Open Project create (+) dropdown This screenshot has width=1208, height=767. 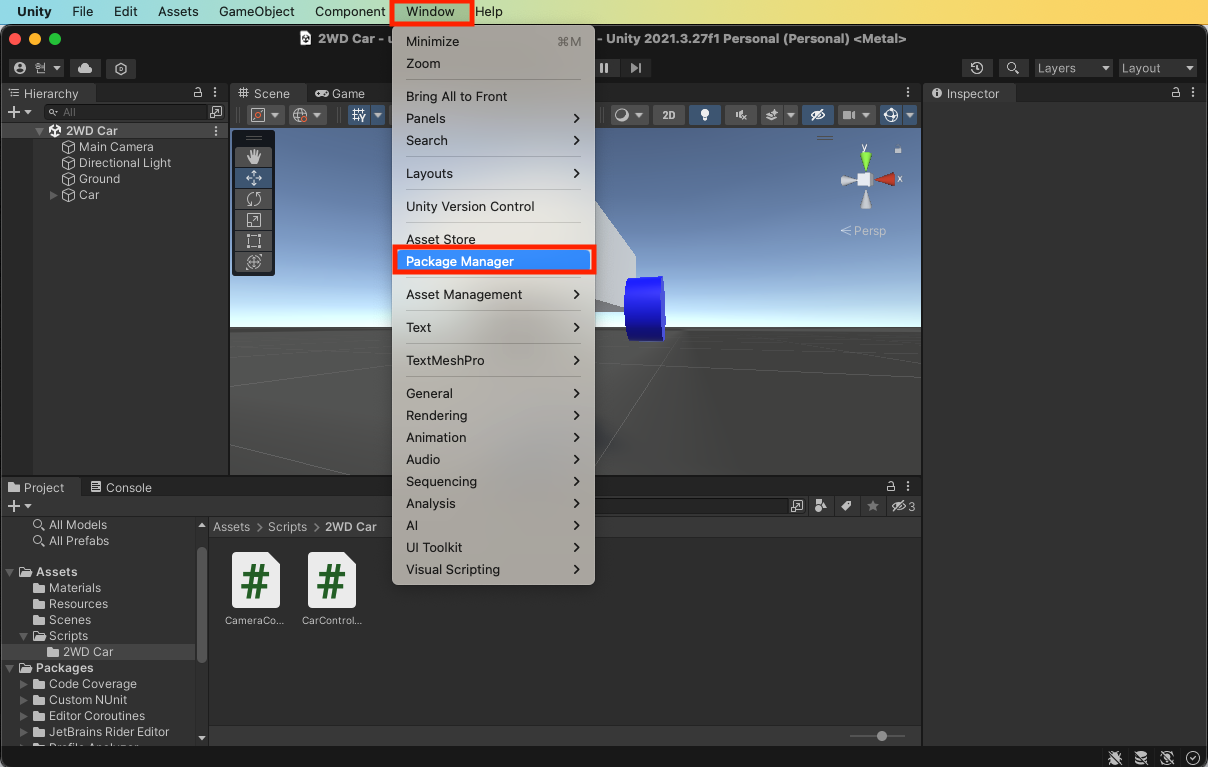19,506
